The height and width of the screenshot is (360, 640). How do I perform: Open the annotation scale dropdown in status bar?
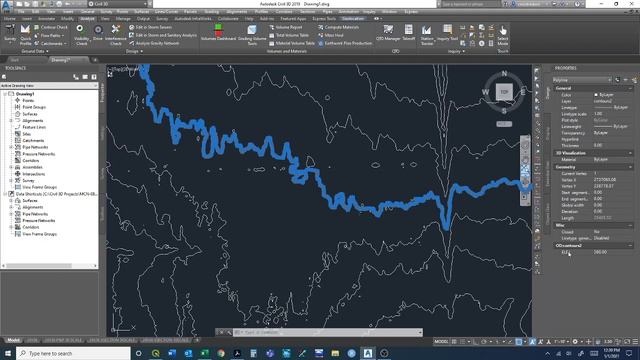click(562, 342)
